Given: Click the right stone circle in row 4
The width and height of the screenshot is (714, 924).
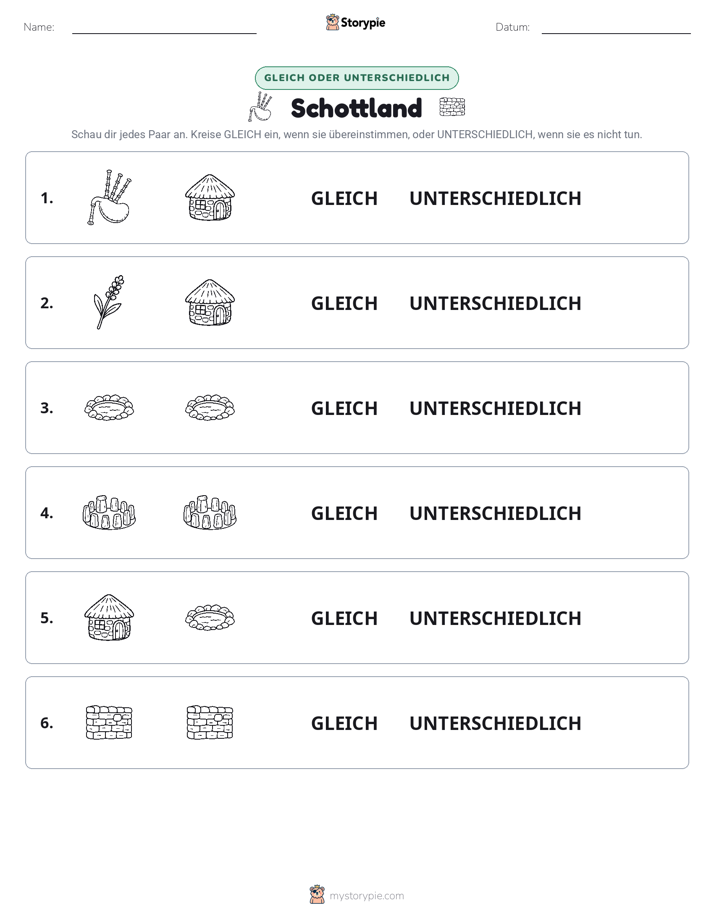Looking at the screenshot, I should pyautogui.click(x=210, y=512).
